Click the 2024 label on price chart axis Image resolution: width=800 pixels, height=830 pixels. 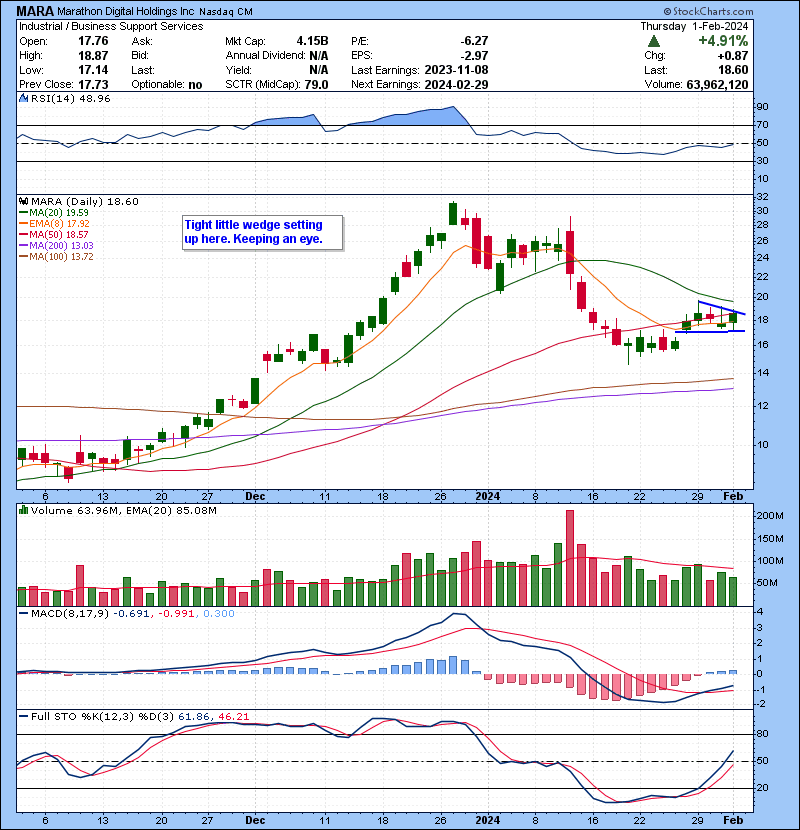488,497
